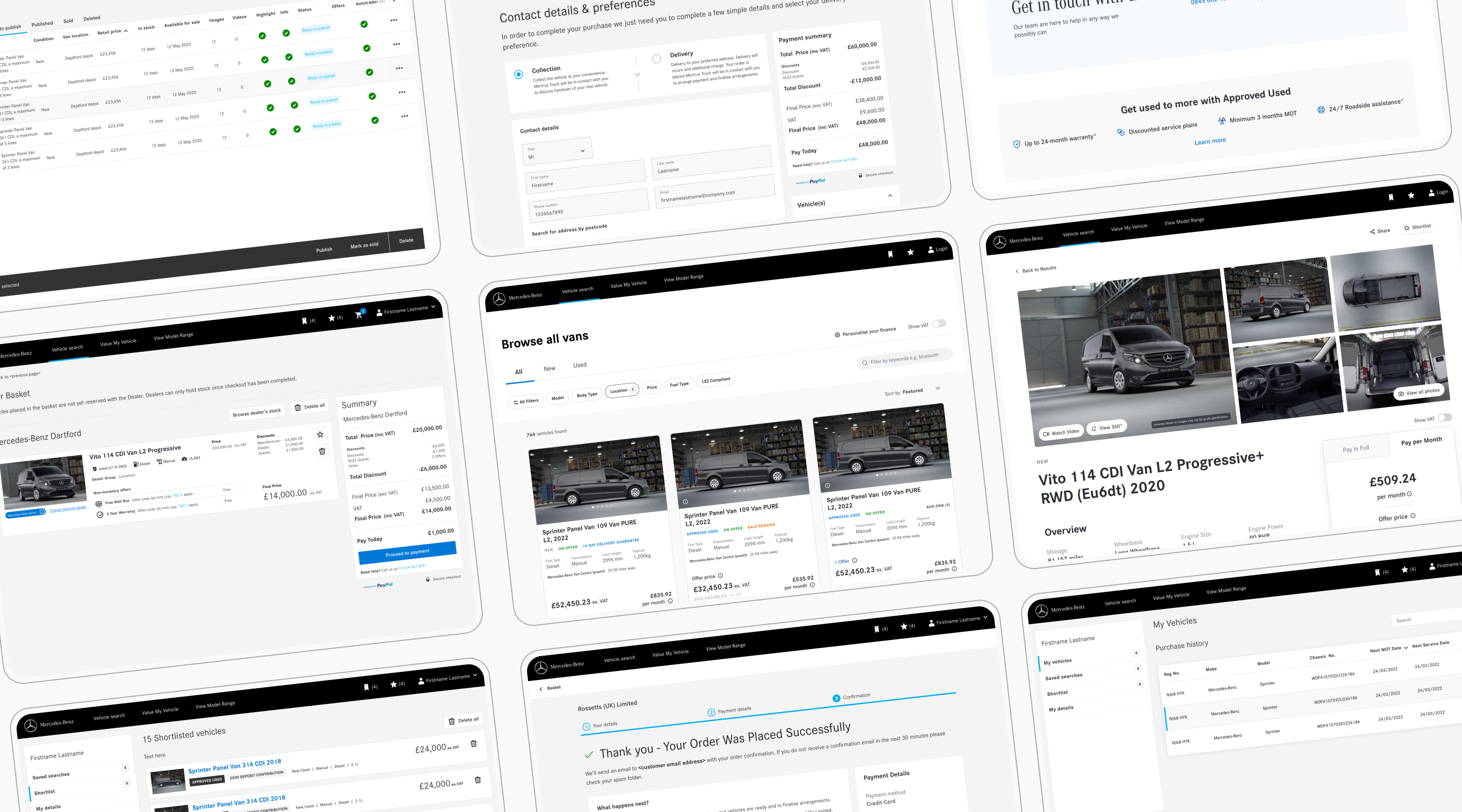This screenshot has width=1462, height=812.
Task: Select the Pay in Full tab
Action: (x=1356, y=448)
